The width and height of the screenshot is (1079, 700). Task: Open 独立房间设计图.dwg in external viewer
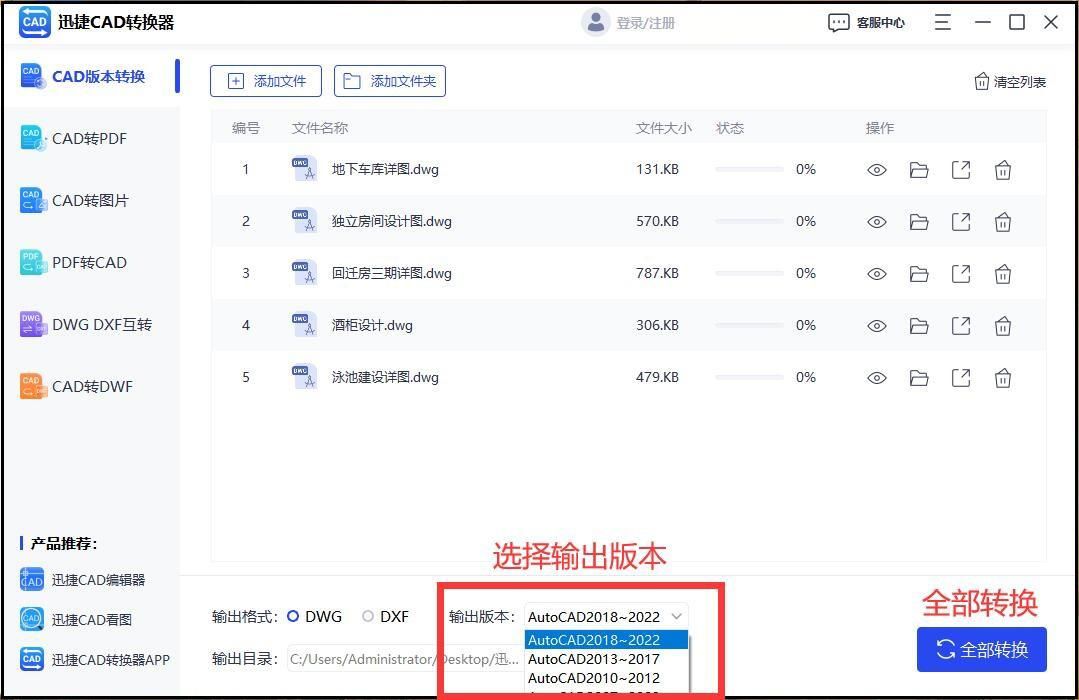(x=961, y=222)
